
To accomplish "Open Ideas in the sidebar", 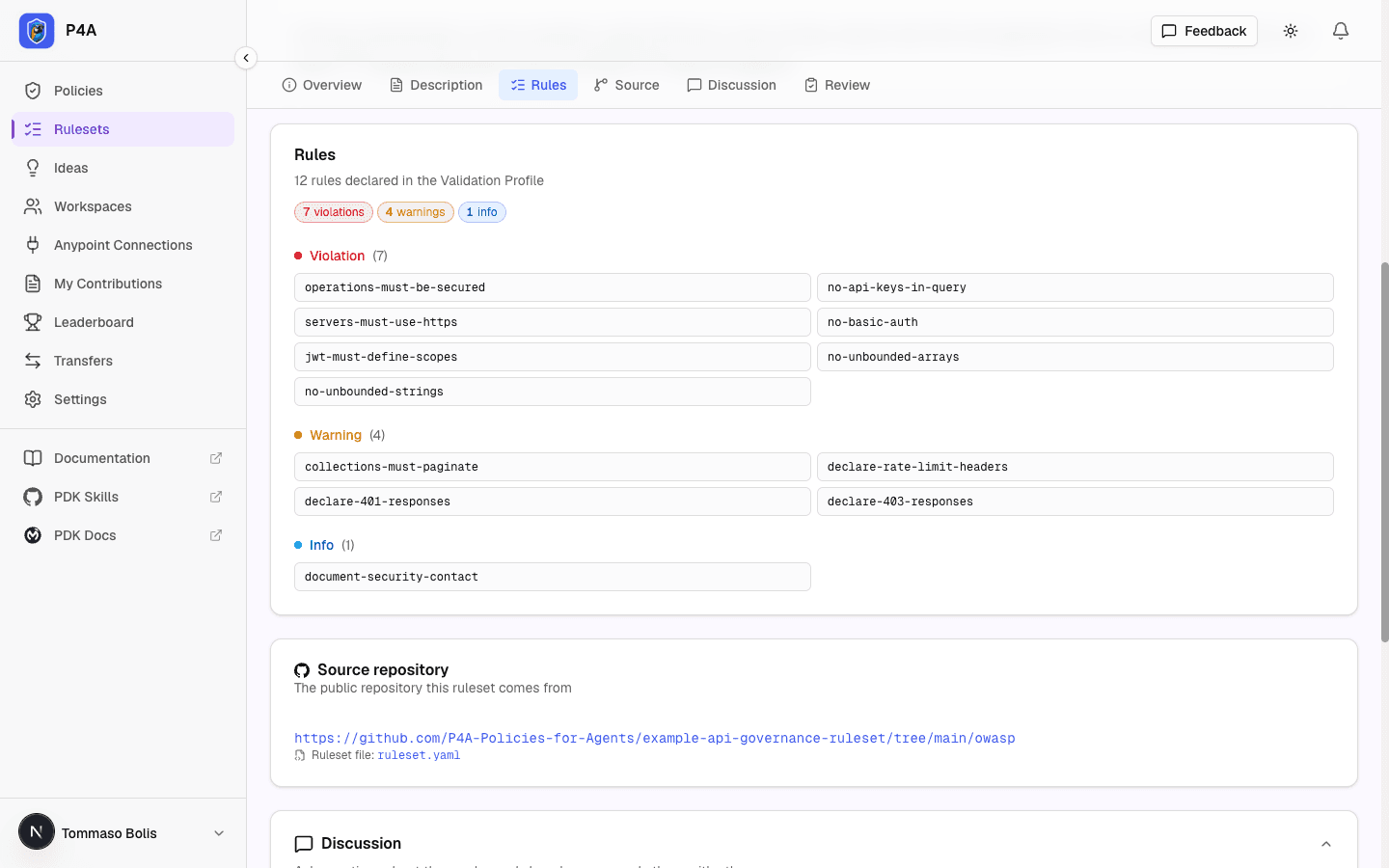I will (123, 168).
